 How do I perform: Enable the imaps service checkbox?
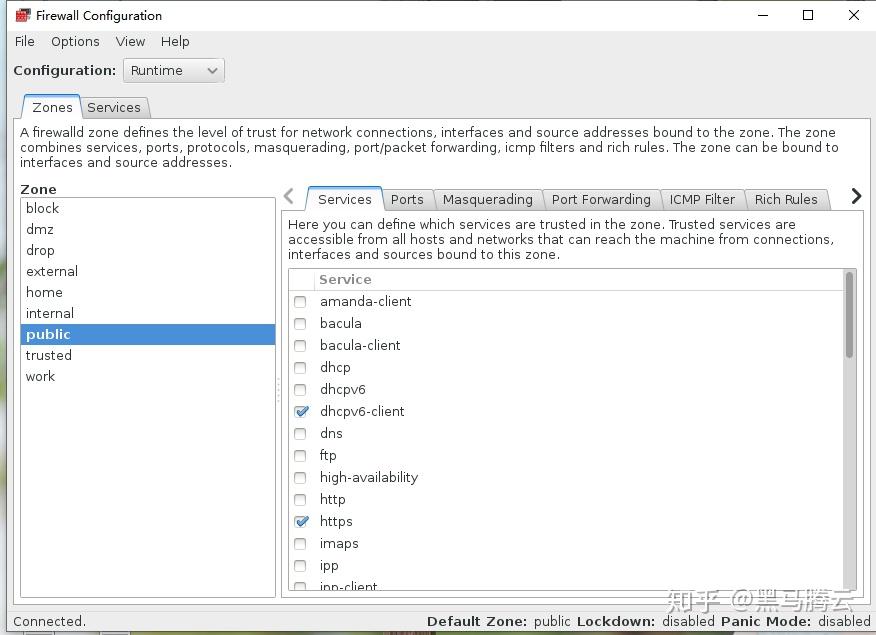(x=301, y=544)
